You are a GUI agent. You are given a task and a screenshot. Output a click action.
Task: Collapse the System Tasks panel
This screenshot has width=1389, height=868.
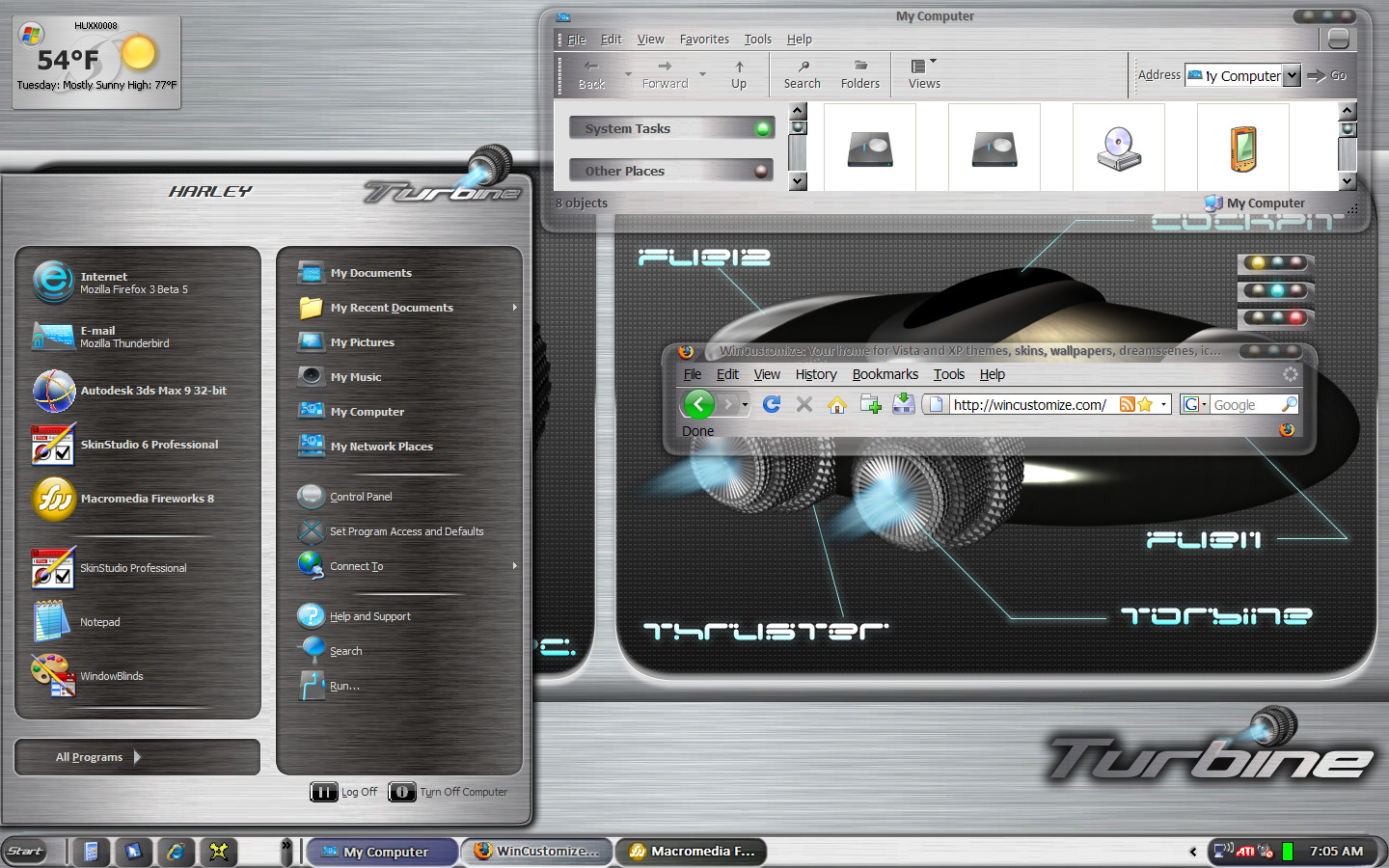[x=763, y=128]
